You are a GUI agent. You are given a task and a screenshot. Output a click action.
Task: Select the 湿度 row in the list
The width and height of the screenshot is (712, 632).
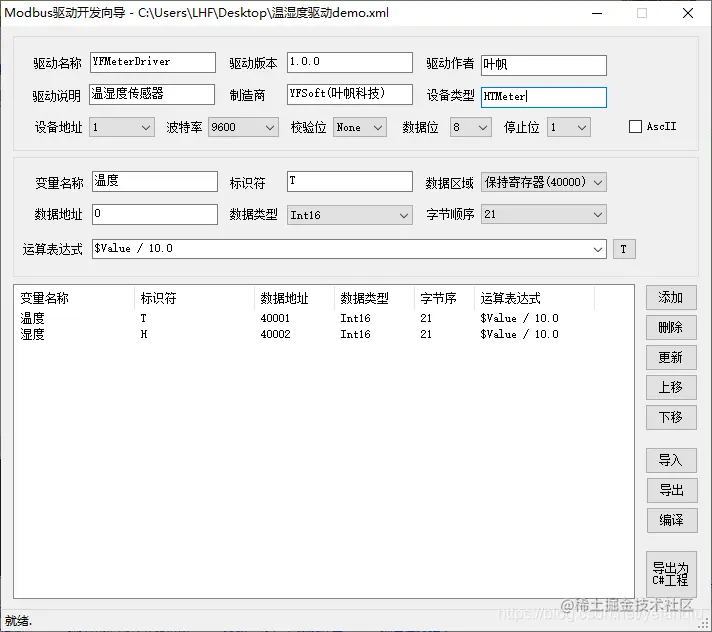tap(304, 335)
